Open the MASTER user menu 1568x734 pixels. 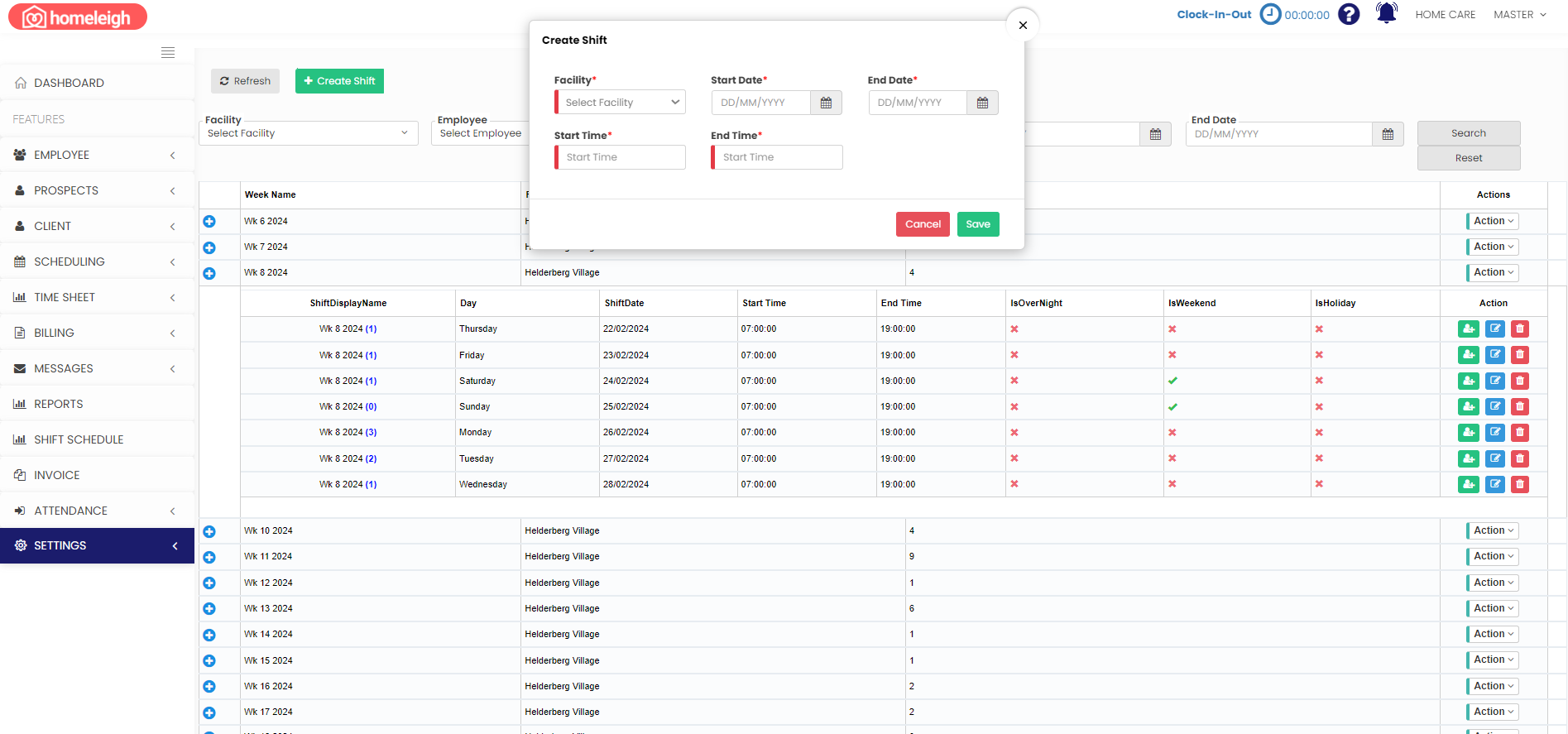coord(1519,15)
